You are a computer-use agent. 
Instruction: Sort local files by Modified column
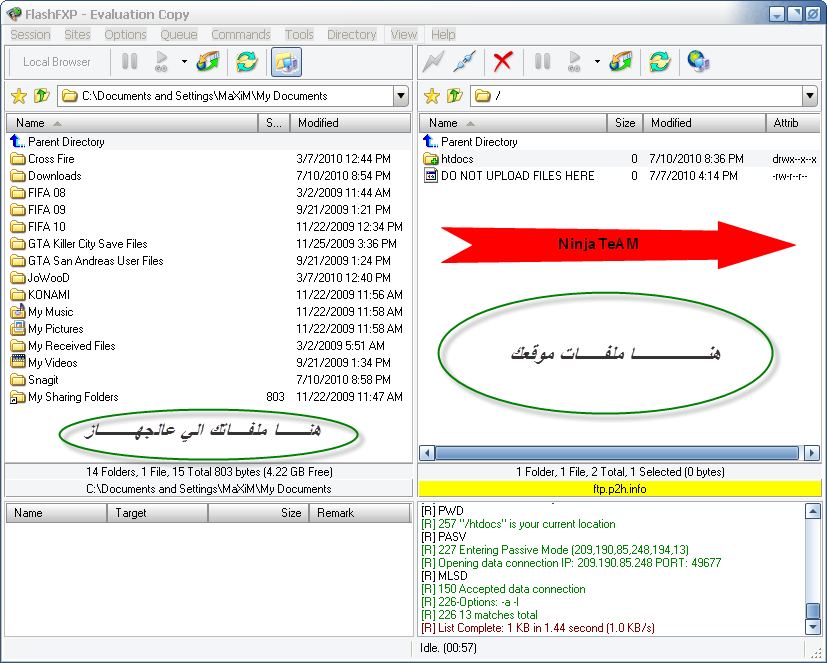click(x=350, y=123)
